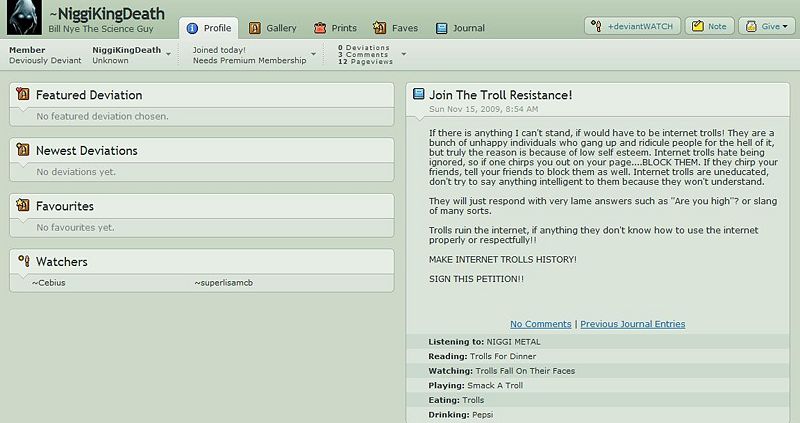Image resolution: width=800 pixels, height=423 pixels.
Task: Click the Faves tab icon
Action: (x=379, y=27)
